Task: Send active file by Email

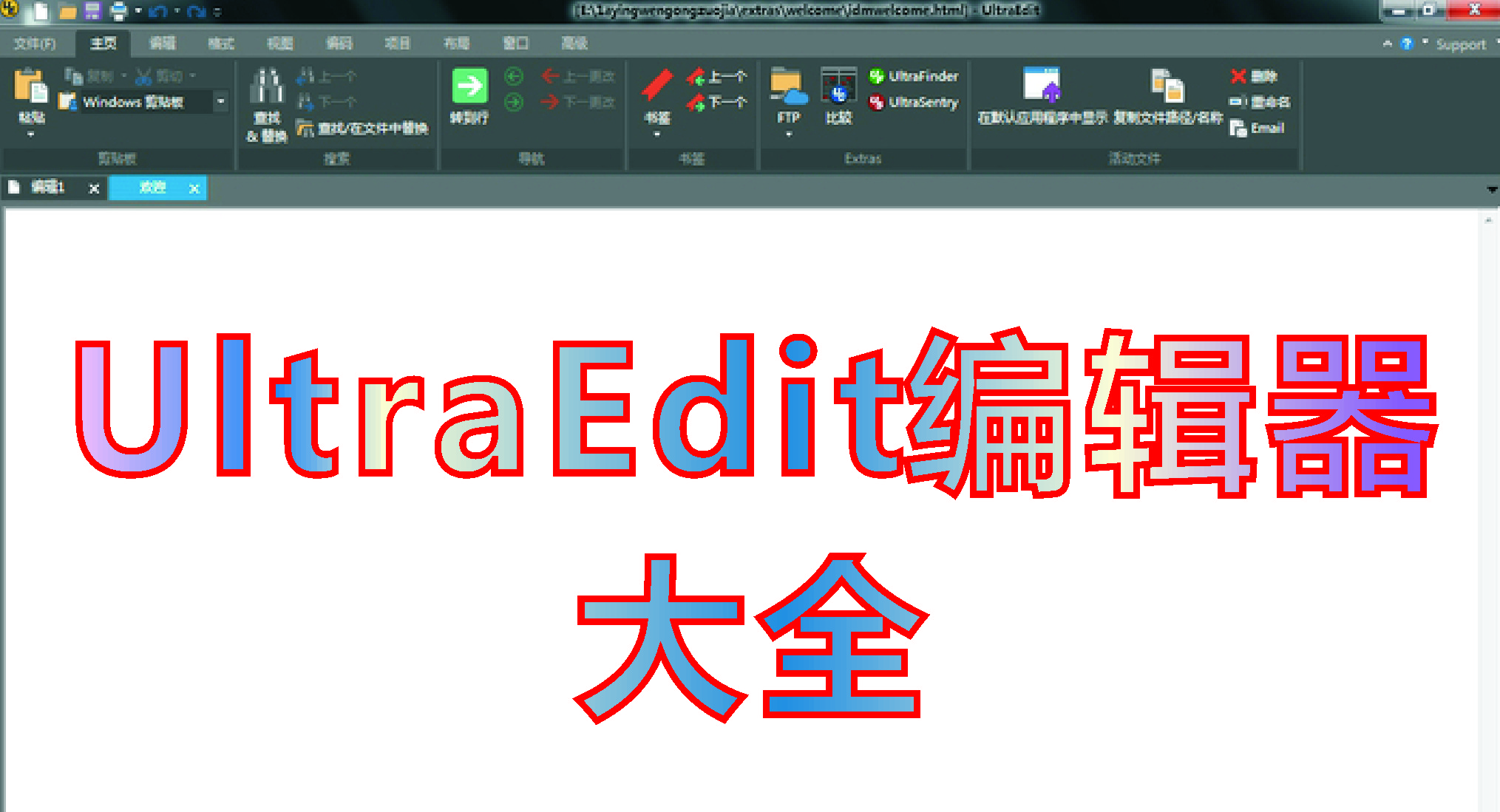Action: 1257,128
